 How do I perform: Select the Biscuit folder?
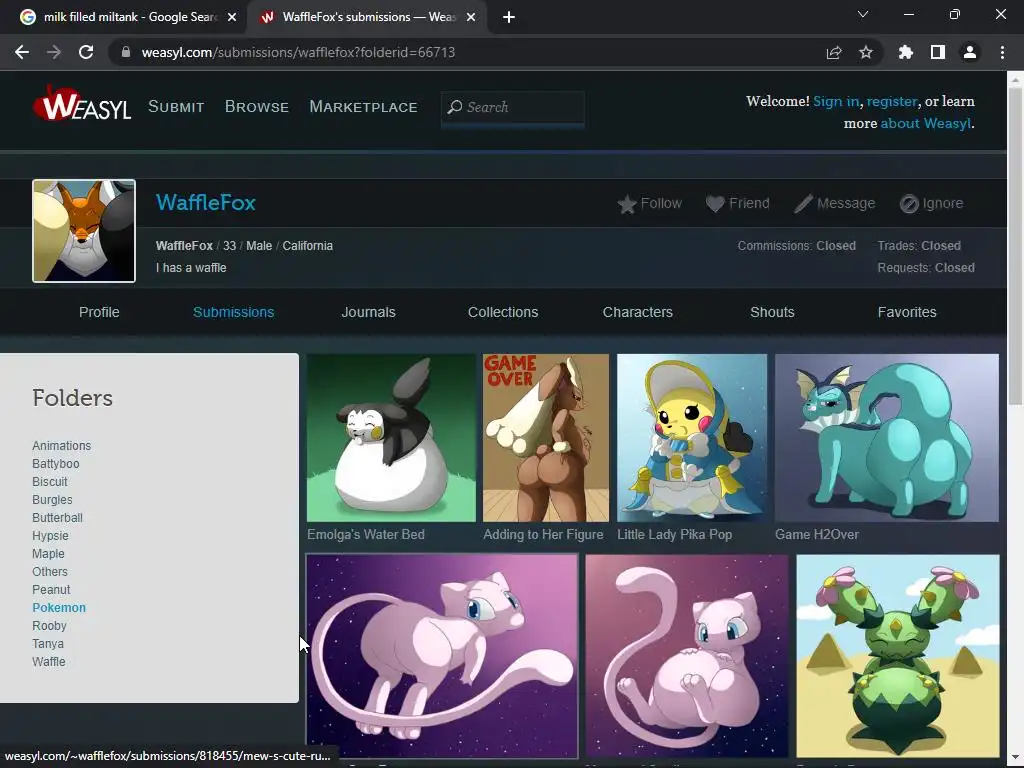point(50,482)
